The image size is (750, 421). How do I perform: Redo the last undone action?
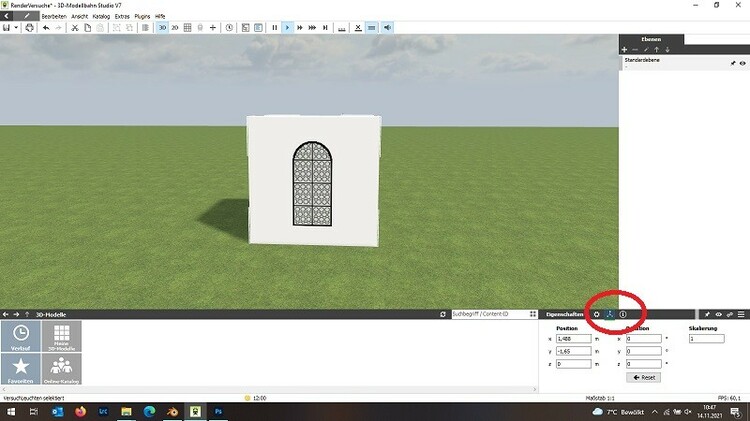58,28
